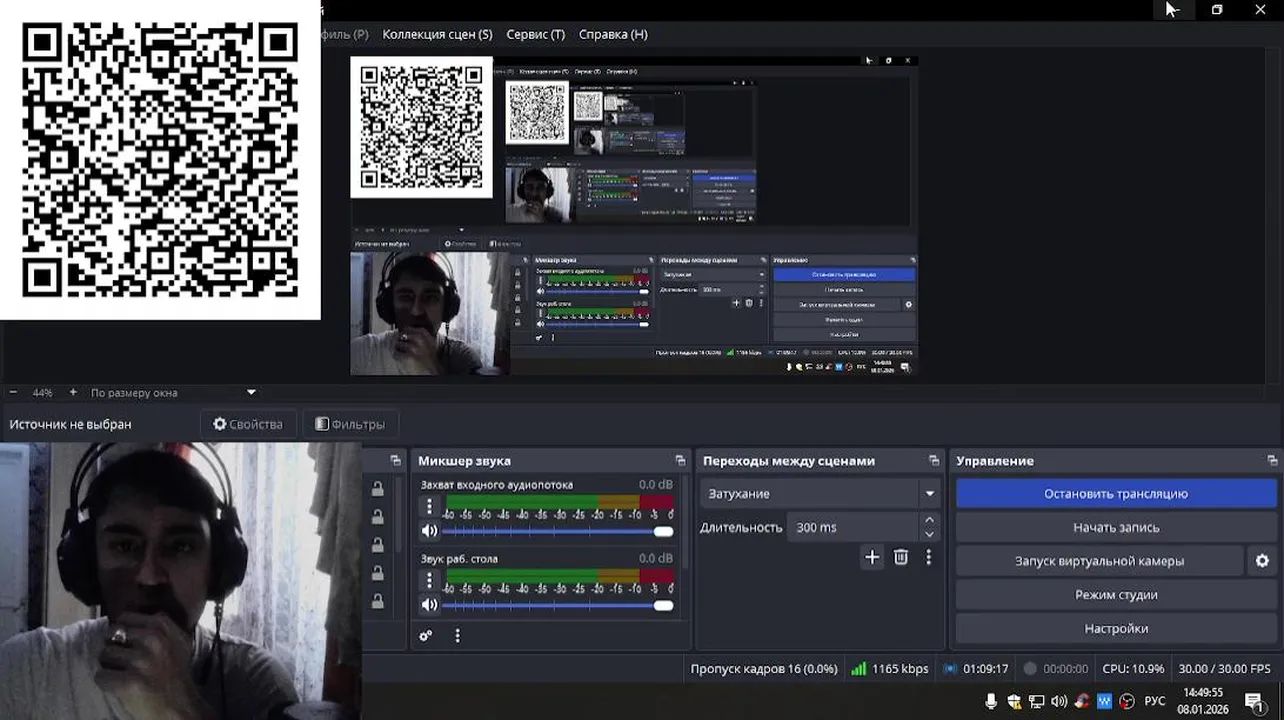Open the network tray icon
The height and width of the screenshot is (720, 1284).
coord(1037,701)
